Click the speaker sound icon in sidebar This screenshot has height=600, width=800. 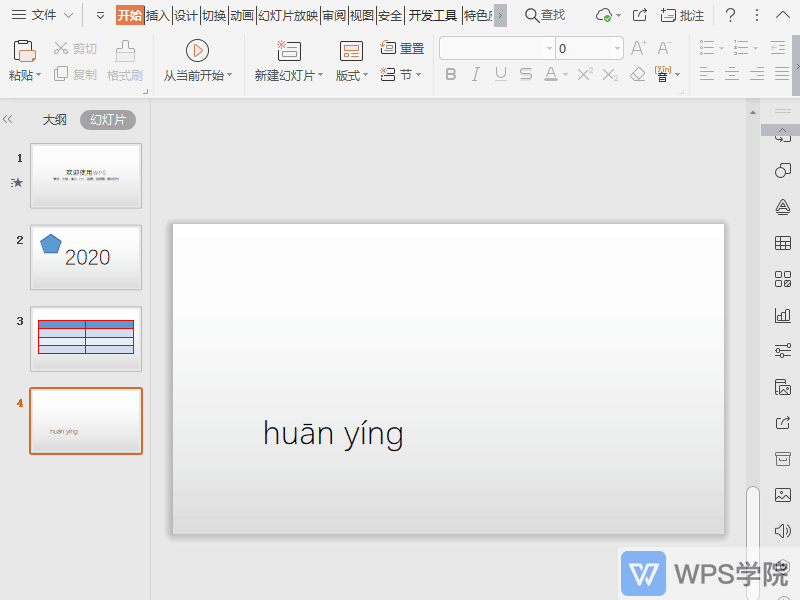coord(783,530)
